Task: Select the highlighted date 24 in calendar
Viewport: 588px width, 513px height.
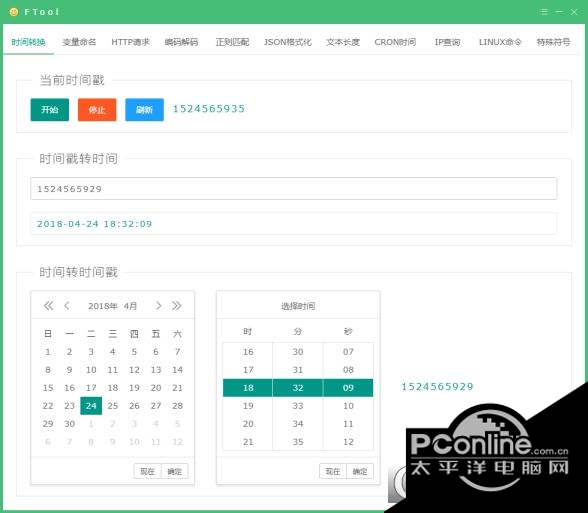Action: [91, 406]
